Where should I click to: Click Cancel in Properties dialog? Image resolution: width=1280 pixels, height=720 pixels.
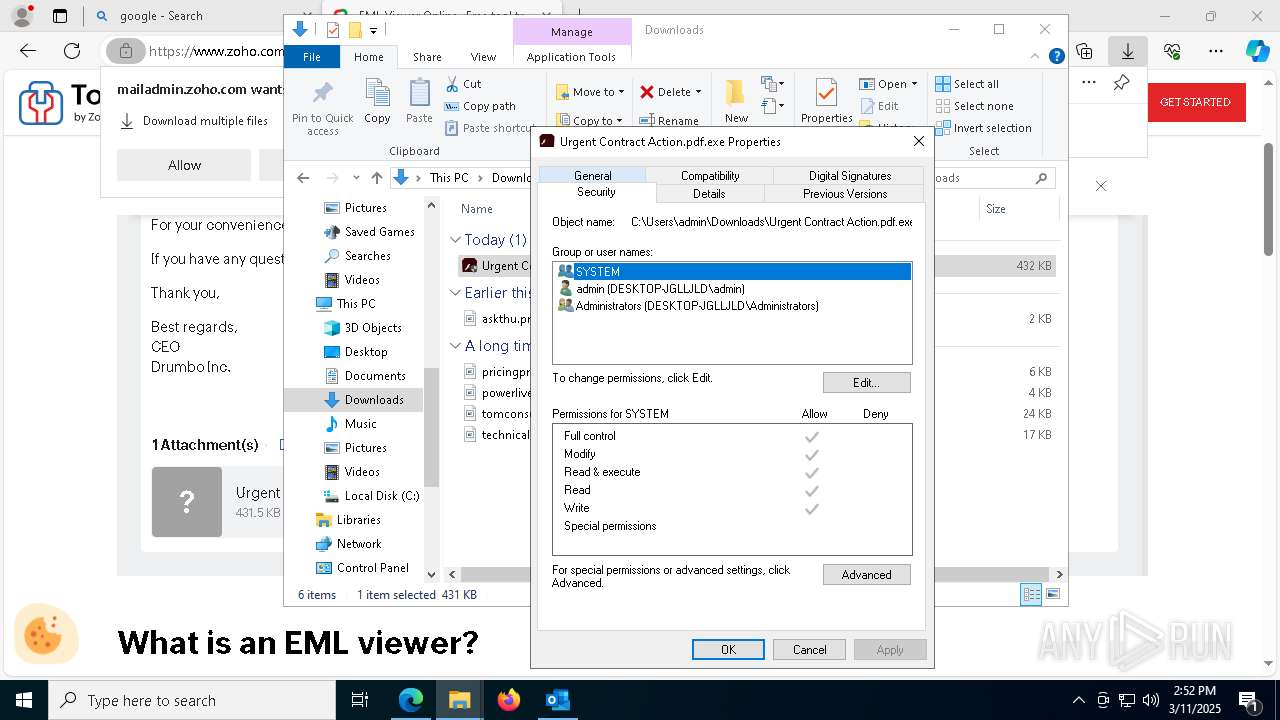[809, 649]
